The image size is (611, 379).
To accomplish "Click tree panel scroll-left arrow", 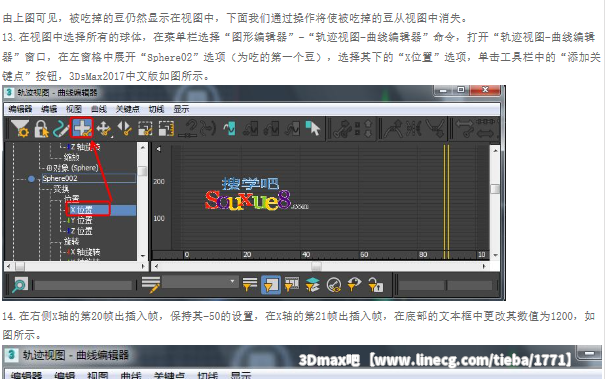I will pos(9,266).
